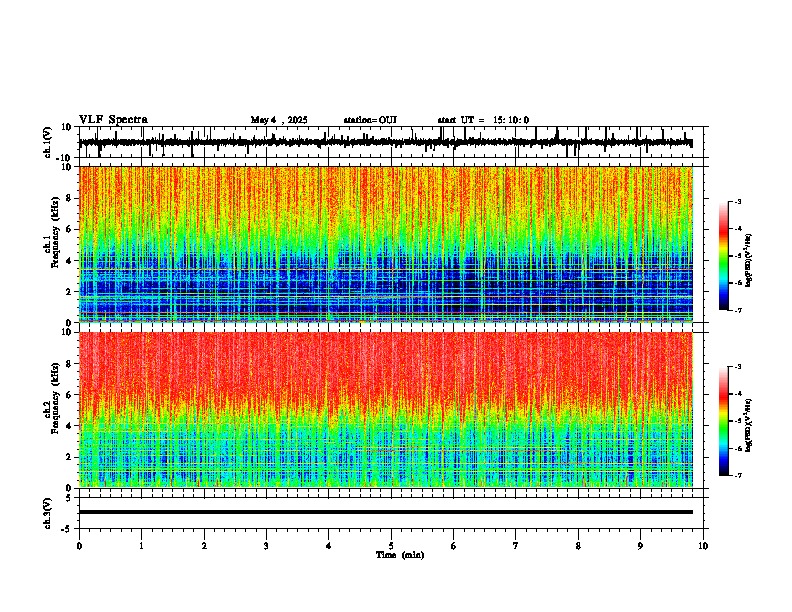Screen dimensions: 792x612
Task: Click the ch.2 log(PSD) color bar
Action: pos(724,421)
